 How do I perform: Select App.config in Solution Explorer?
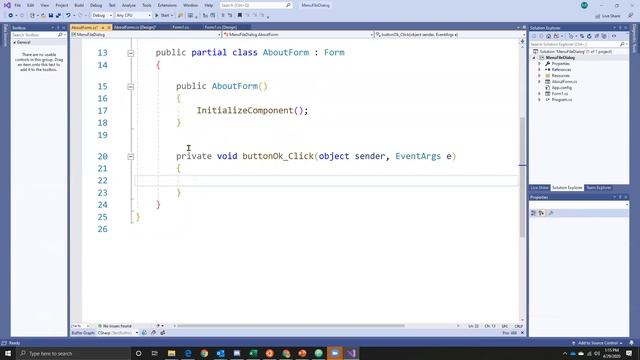click(x=562, y=88)
